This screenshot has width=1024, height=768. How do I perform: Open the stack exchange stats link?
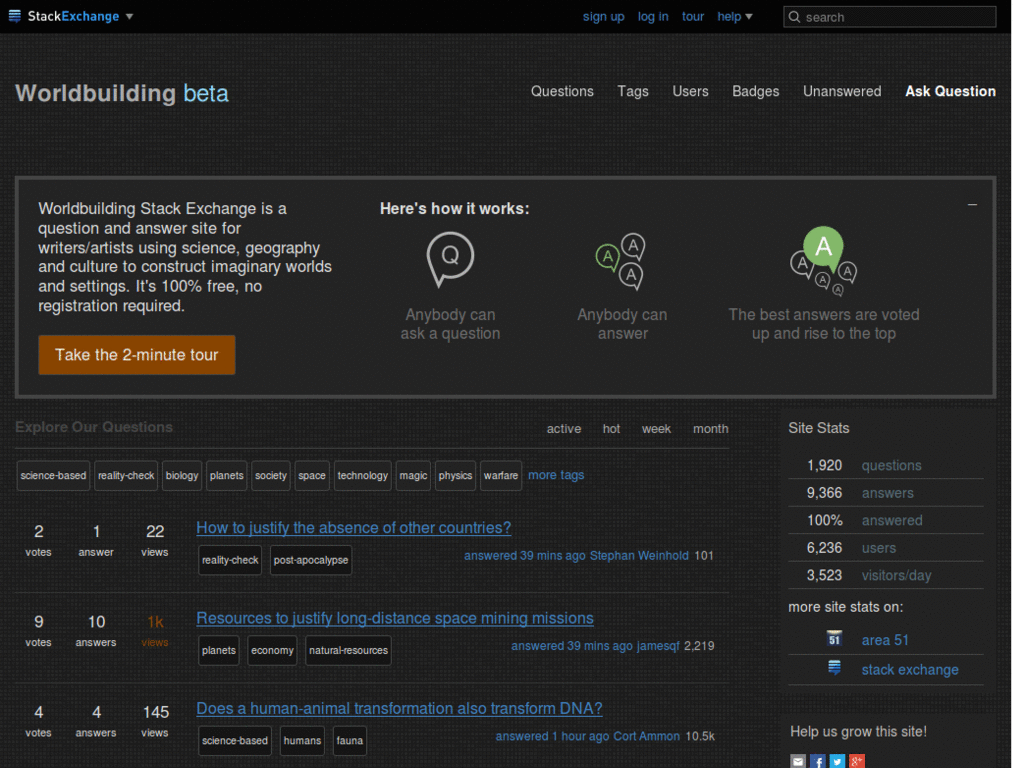[910, 669]
